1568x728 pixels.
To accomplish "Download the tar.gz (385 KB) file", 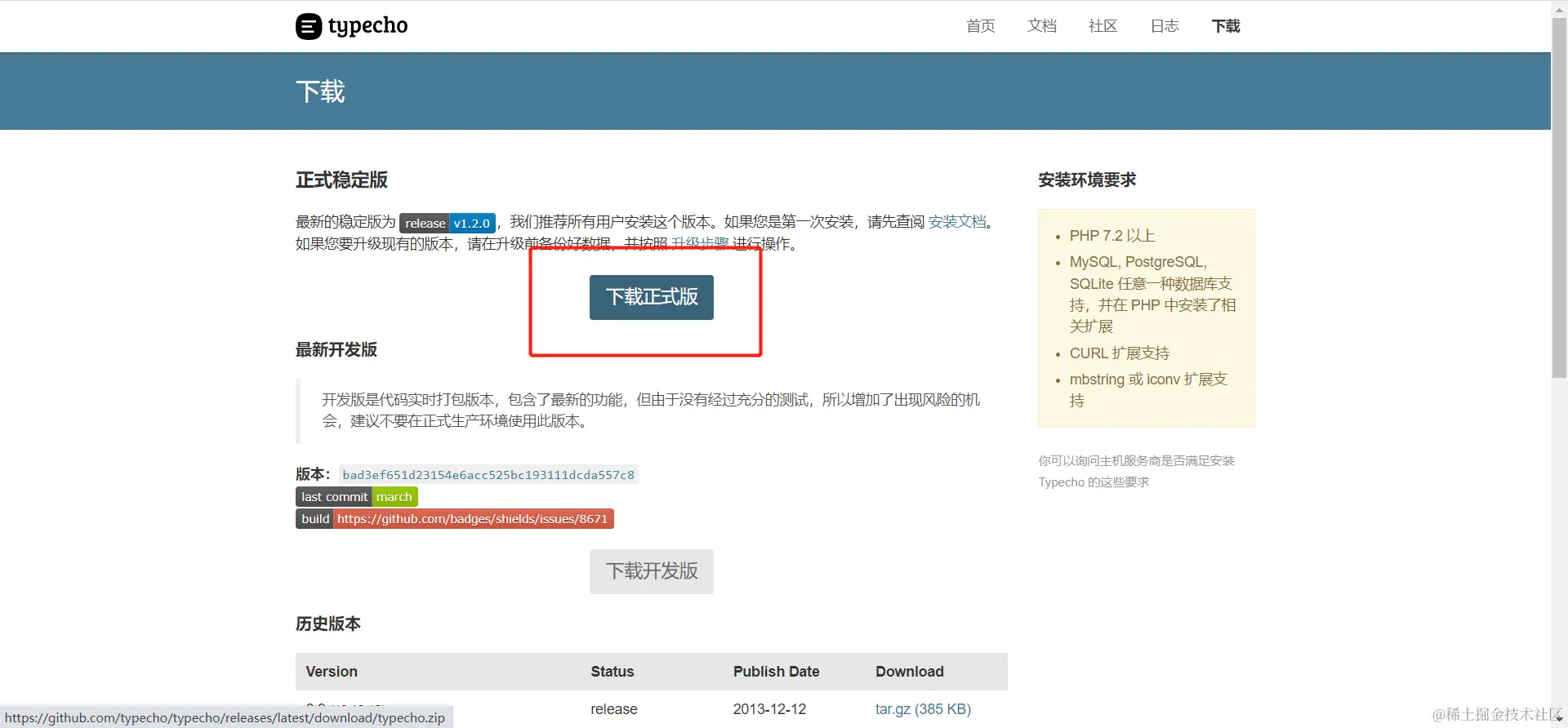I will [923, 709].
